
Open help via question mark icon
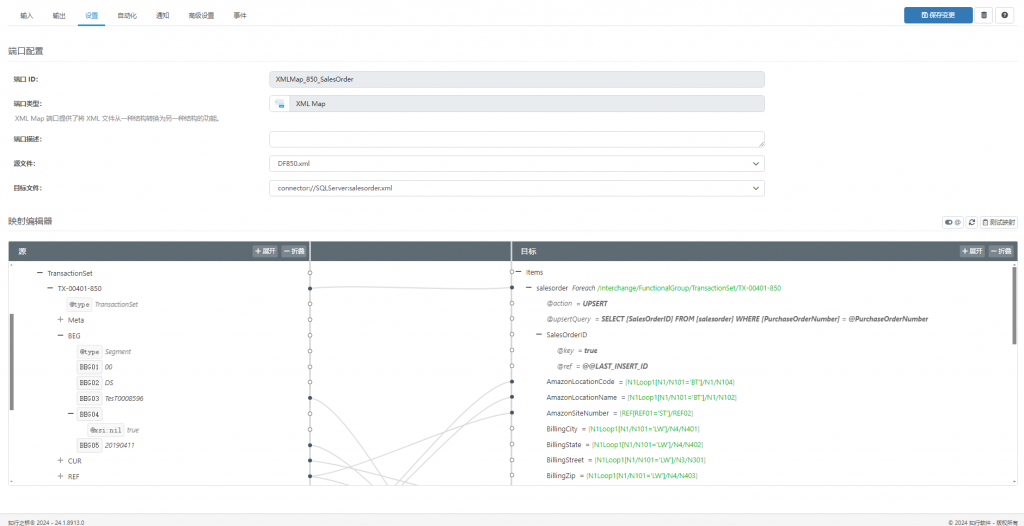(1005, 15)
